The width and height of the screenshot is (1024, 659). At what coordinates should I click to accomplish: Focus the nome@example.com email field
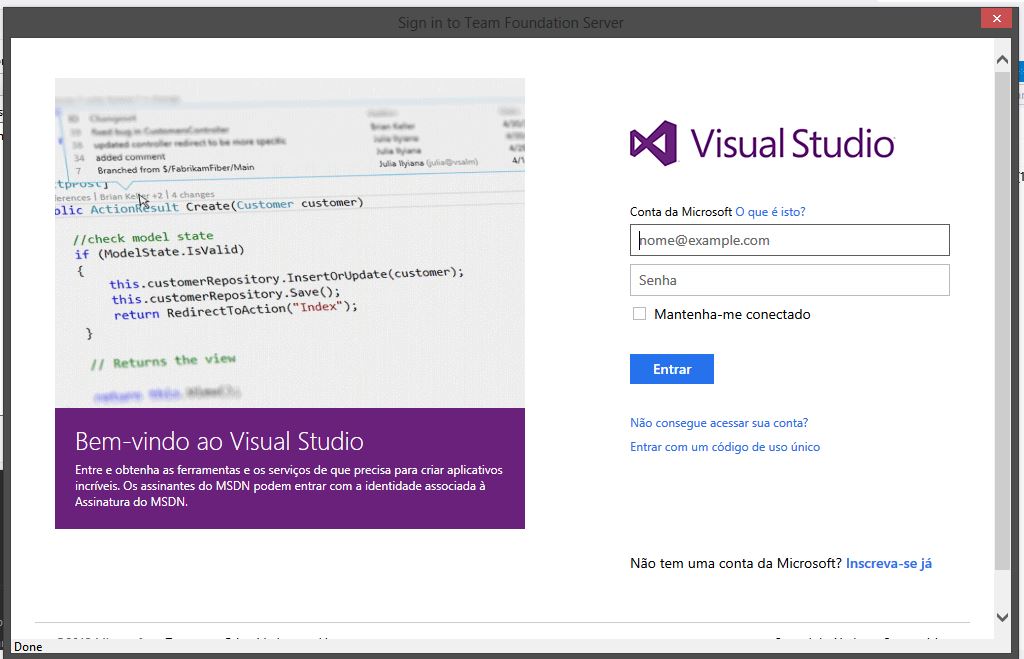(790, 240)
